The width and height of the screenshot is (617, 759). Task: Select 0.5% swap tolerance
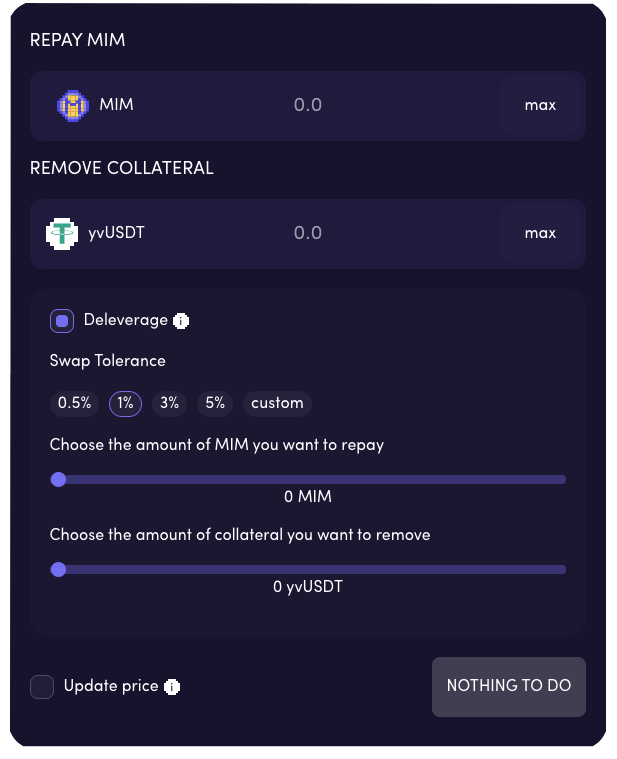75,403
